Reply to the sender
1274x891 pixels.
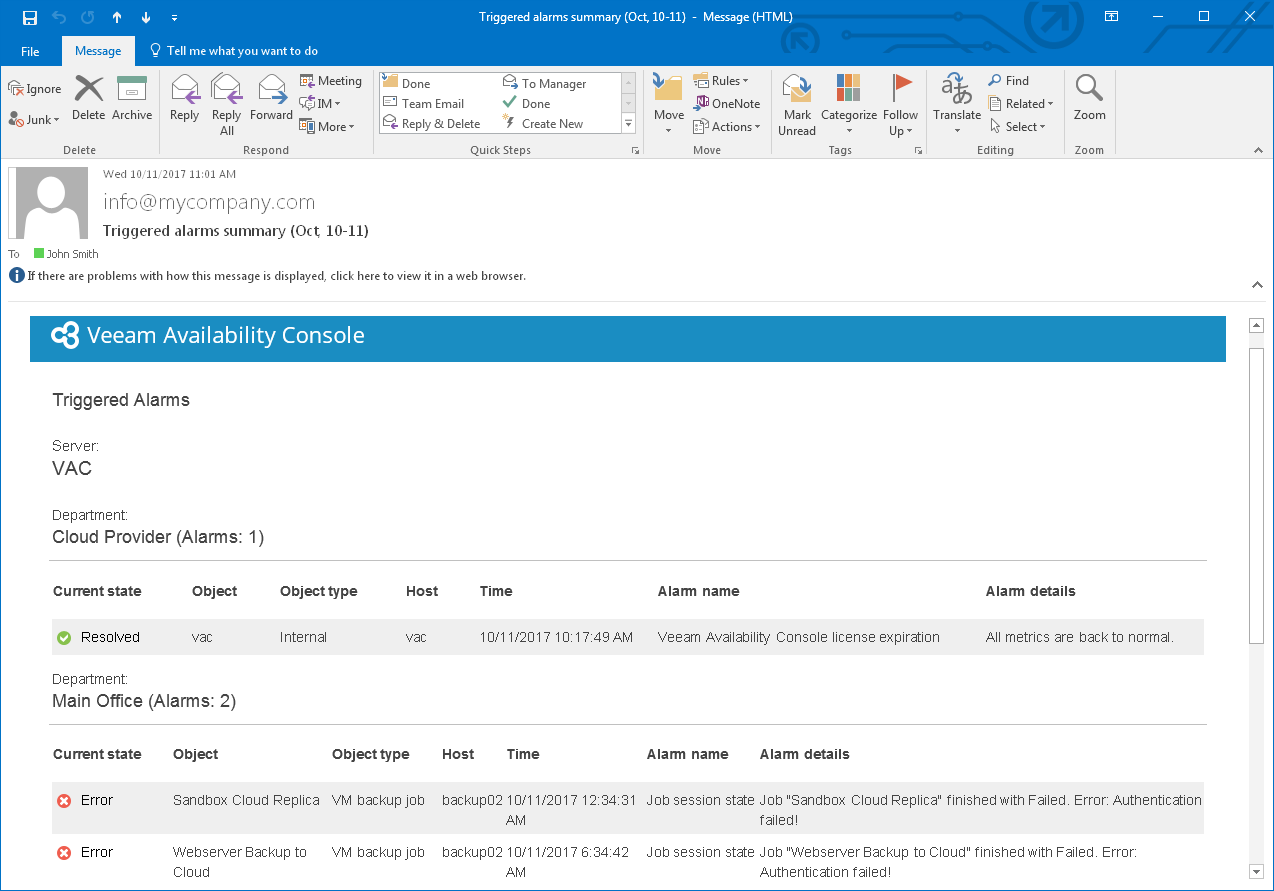(184, 99)
